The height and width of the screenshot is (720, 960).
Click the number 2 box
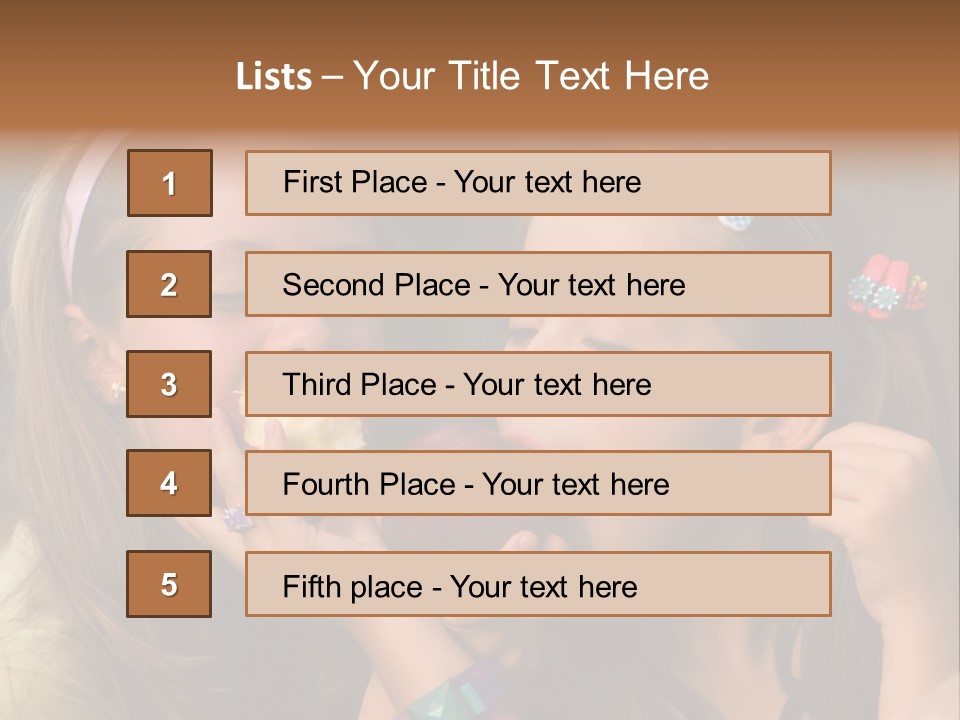(169, 284)
